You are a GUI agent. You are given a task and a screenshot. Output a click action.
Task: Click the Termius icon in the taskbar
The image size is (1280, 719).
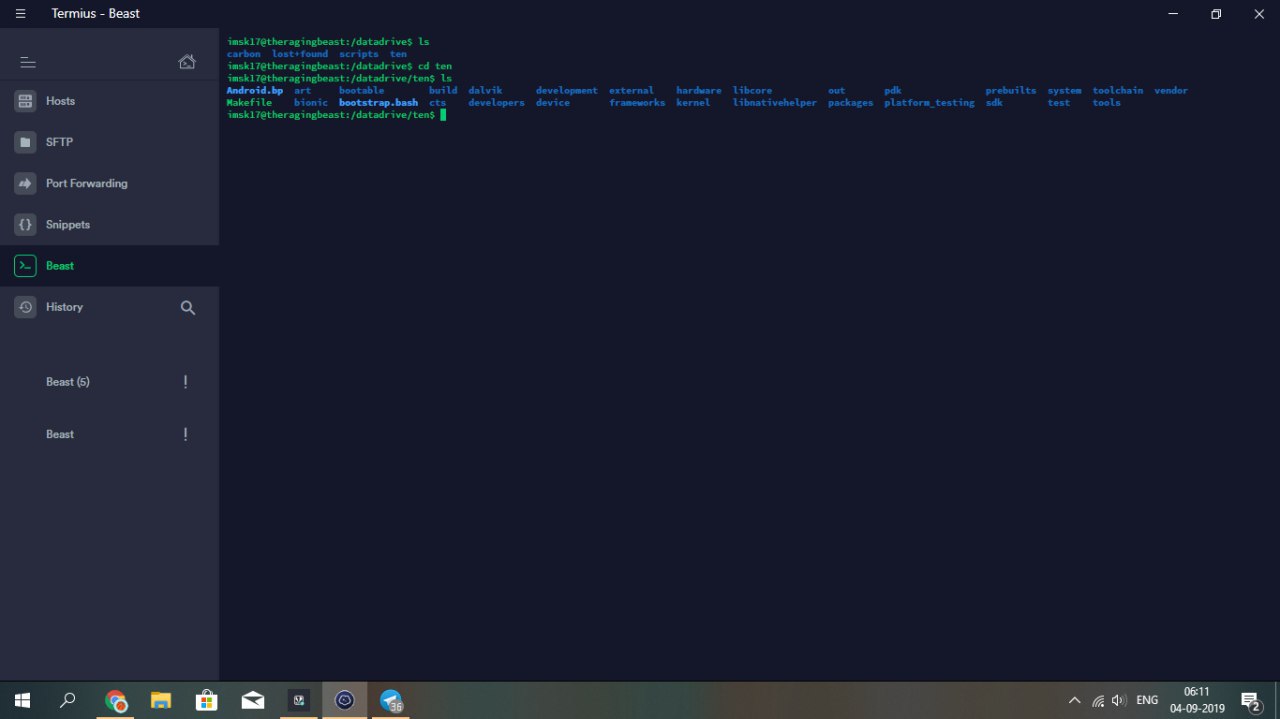coord(344,700)
